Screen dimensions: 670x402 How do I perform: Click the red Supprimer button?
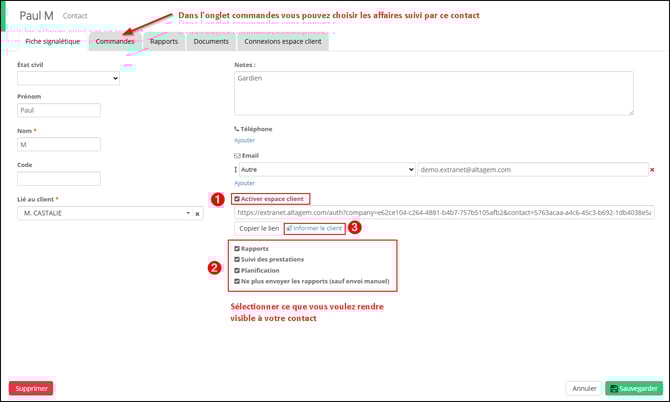tap(31, 388)
